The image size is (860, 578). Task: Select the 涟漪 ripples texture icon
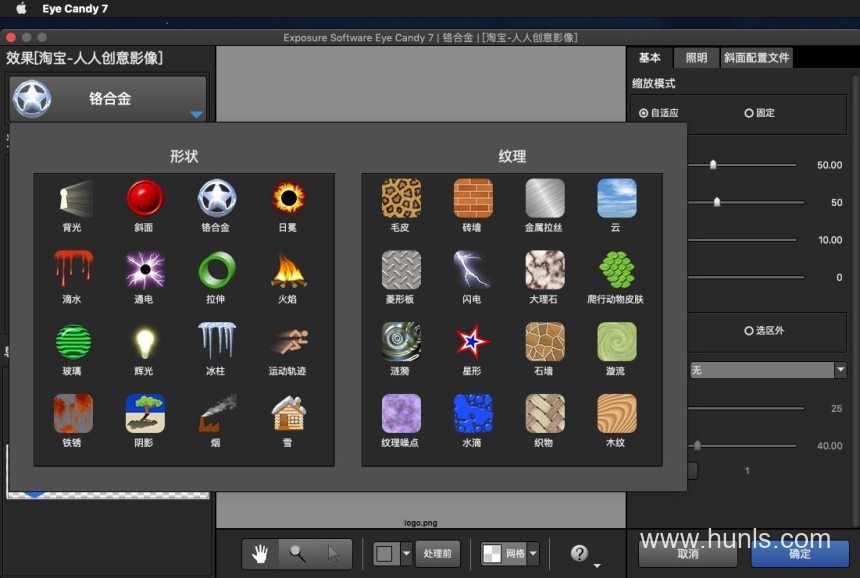pos(401,342)
